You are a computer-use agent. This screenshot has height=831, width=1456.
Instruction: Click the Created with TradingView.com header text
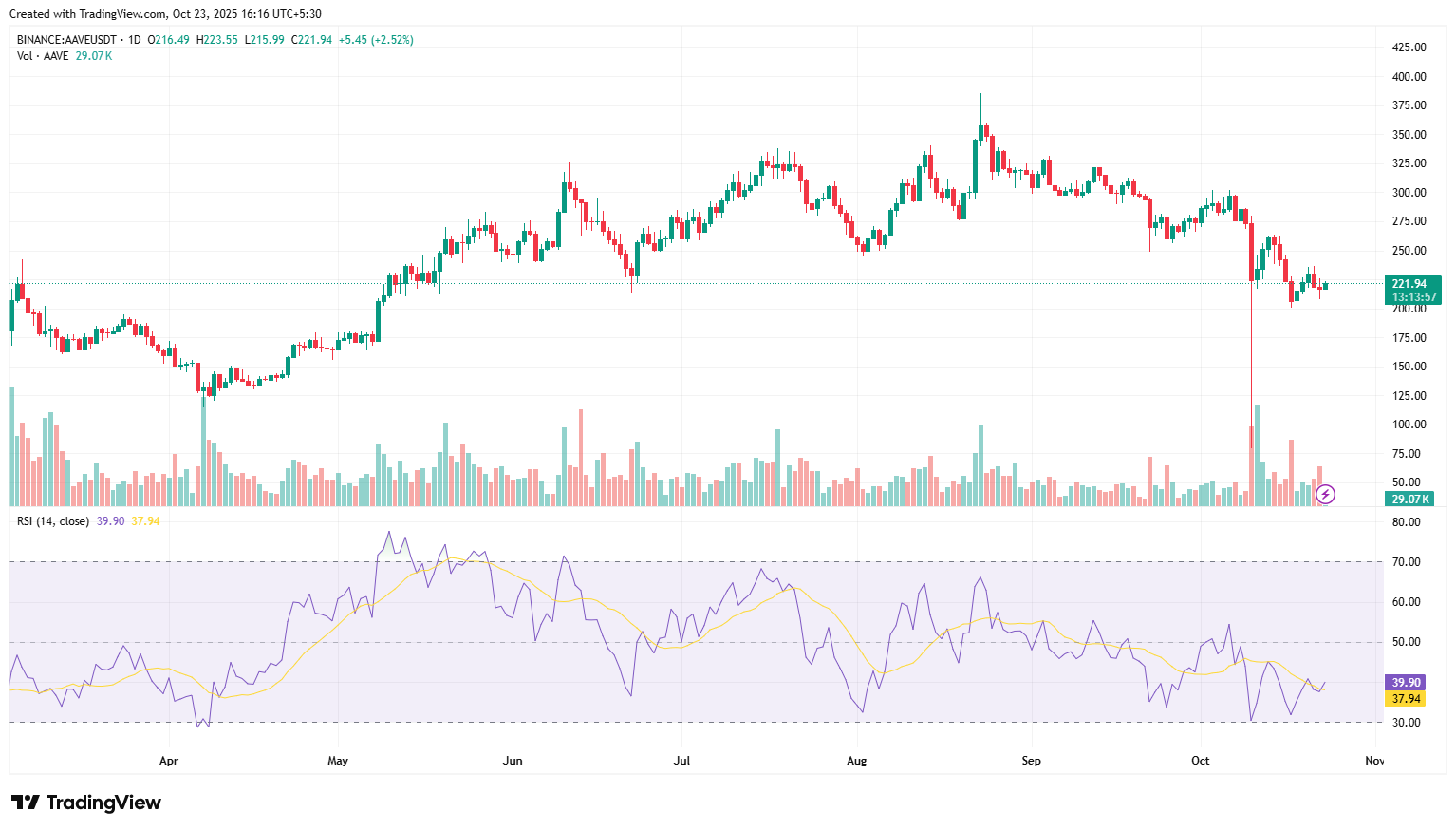pos(165,14)
